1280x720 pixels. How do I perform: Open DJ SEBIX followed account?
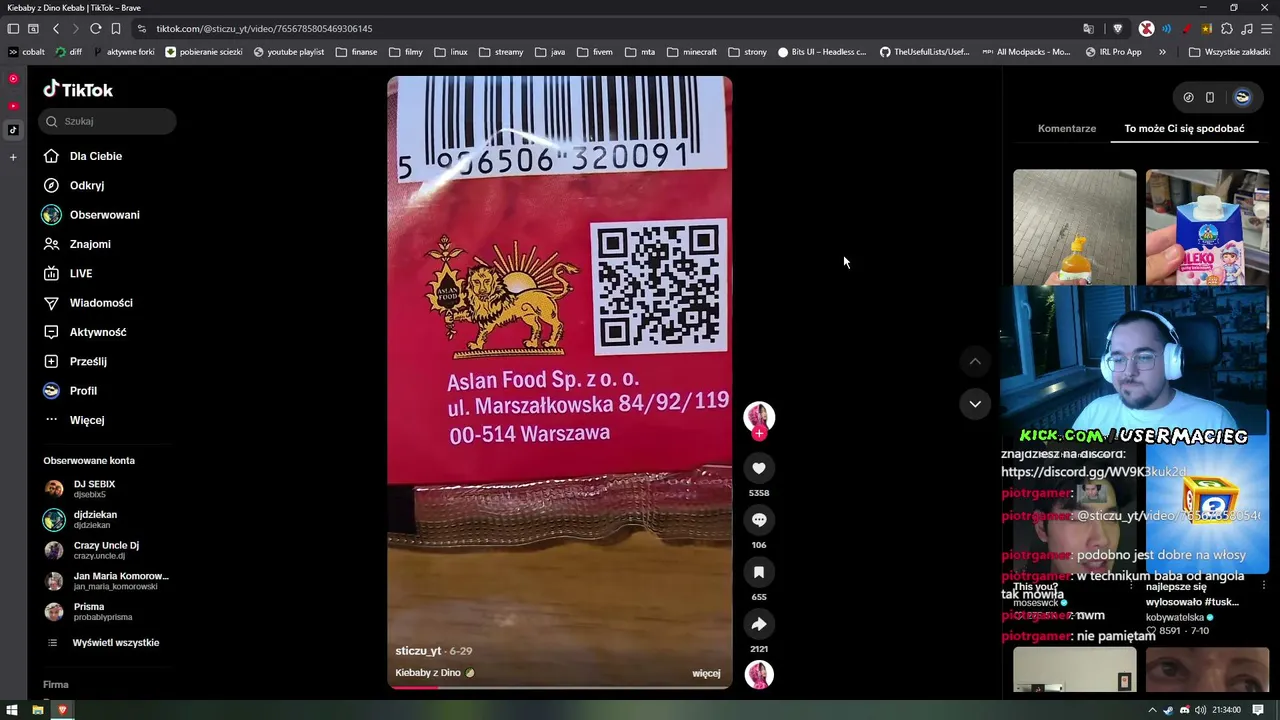94,488
